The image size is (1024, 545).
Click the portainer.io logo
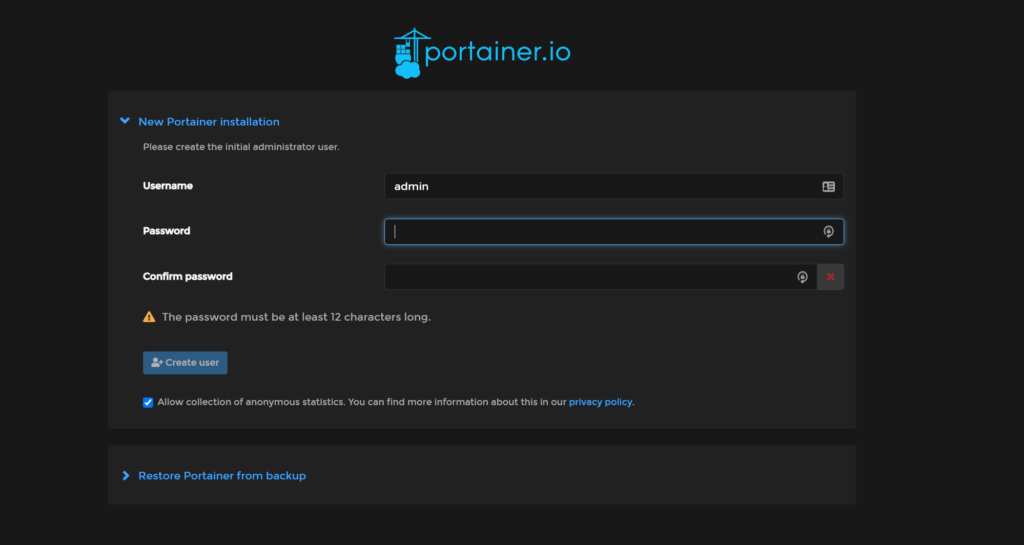[x=482, y=53]
